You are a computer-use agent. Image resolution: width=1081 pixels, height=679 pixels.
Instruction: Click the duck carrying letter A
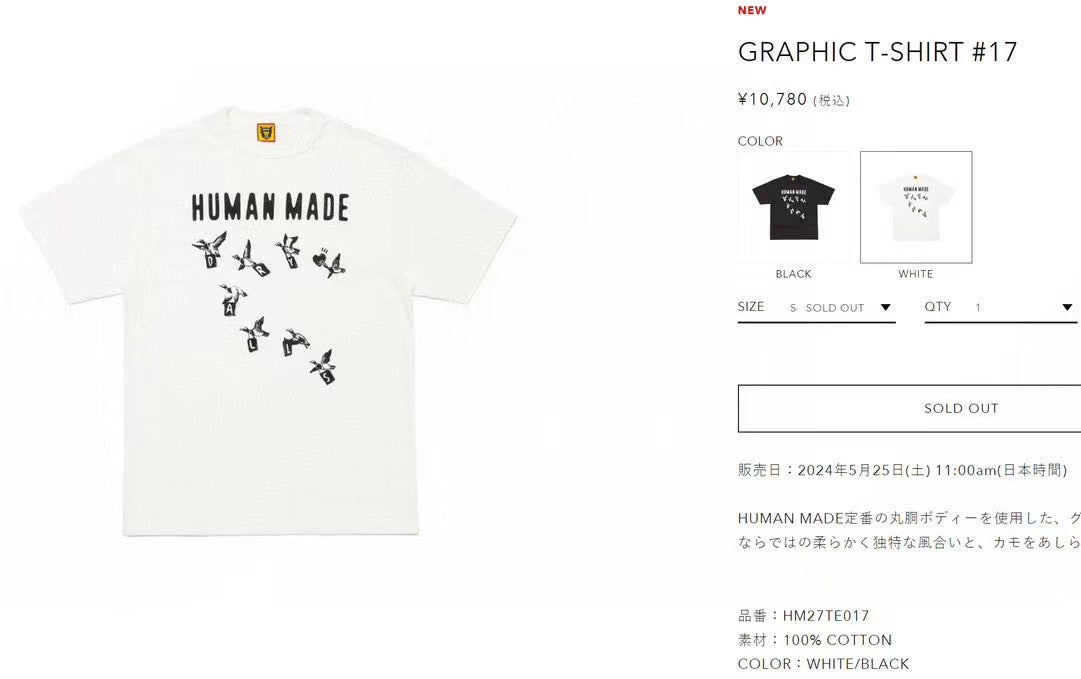click(x=232, y=299)
